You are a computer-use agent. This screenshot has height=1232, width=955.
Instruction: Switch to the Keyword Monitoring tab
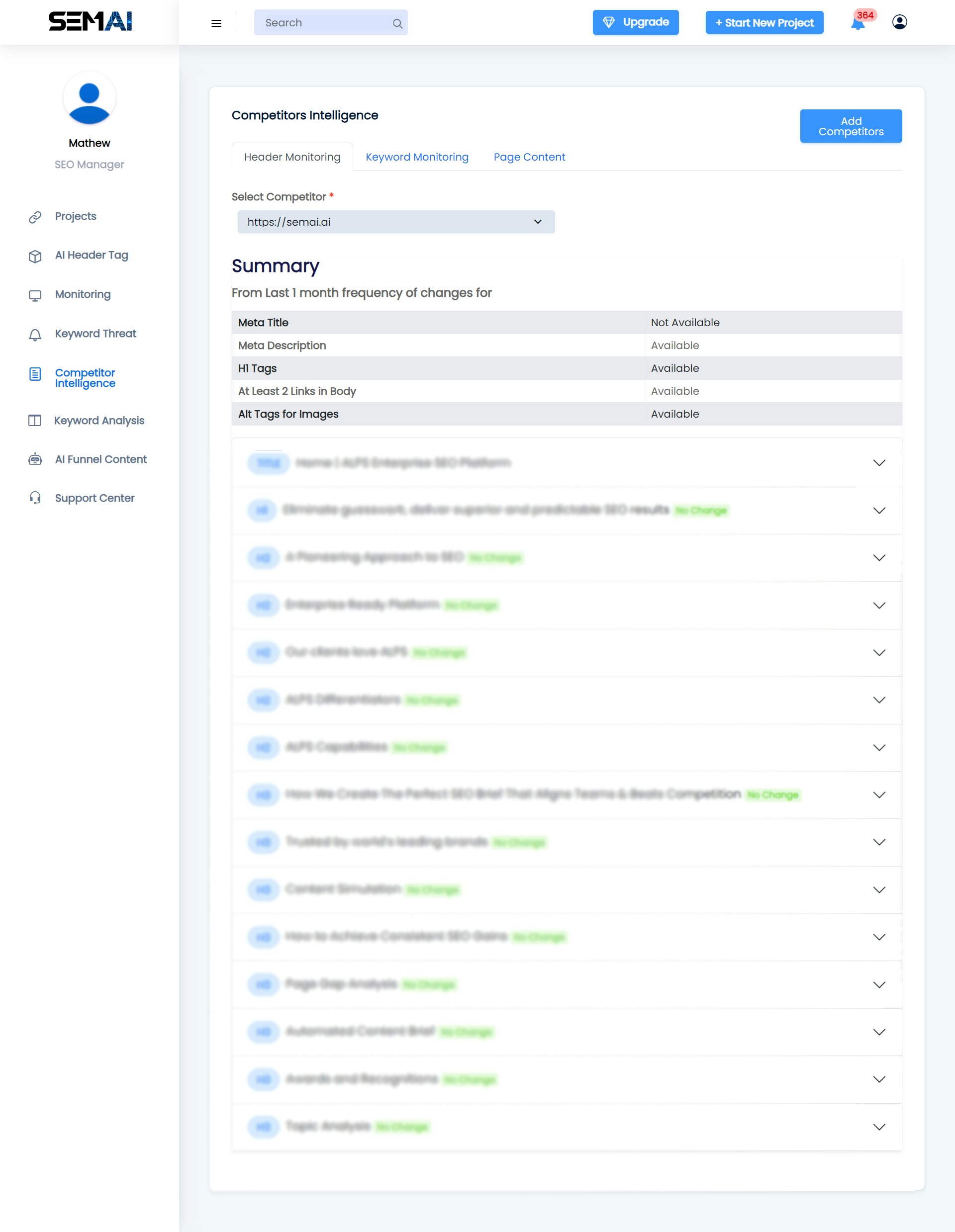(416, 157)
